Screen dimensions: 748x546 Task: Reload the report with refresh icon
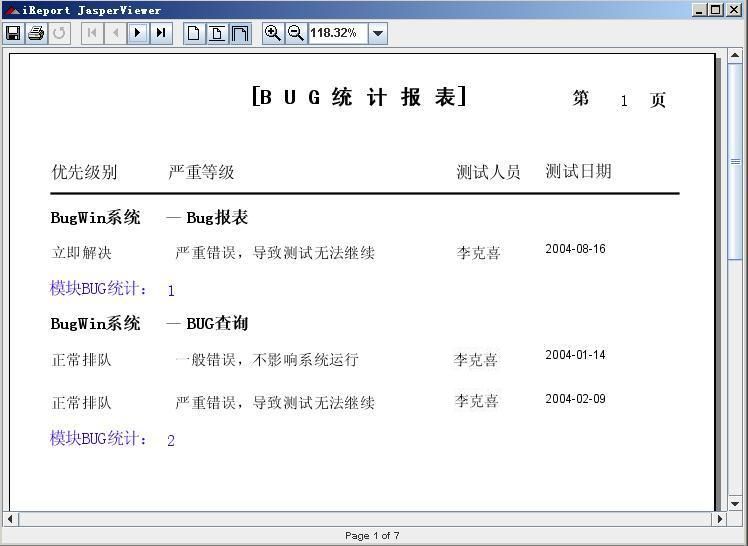pyautogui.click(x=59, y=33)
